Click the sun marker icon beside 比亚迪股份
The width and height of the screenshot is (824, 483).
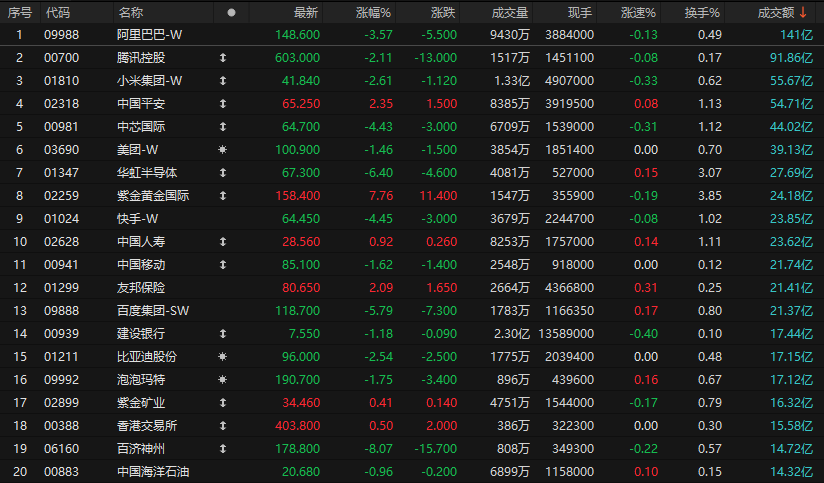pos(223,357)
